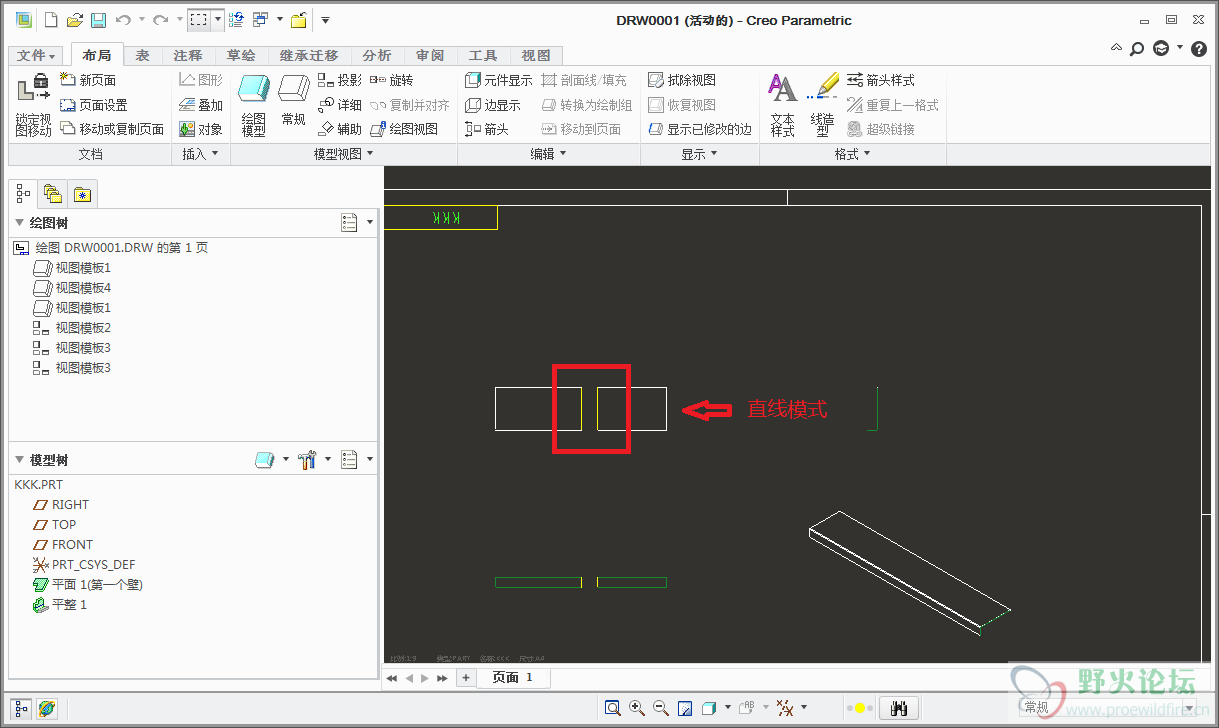
Task: Expand the 格式 group dropdown
Action: (x=853, y=154)
